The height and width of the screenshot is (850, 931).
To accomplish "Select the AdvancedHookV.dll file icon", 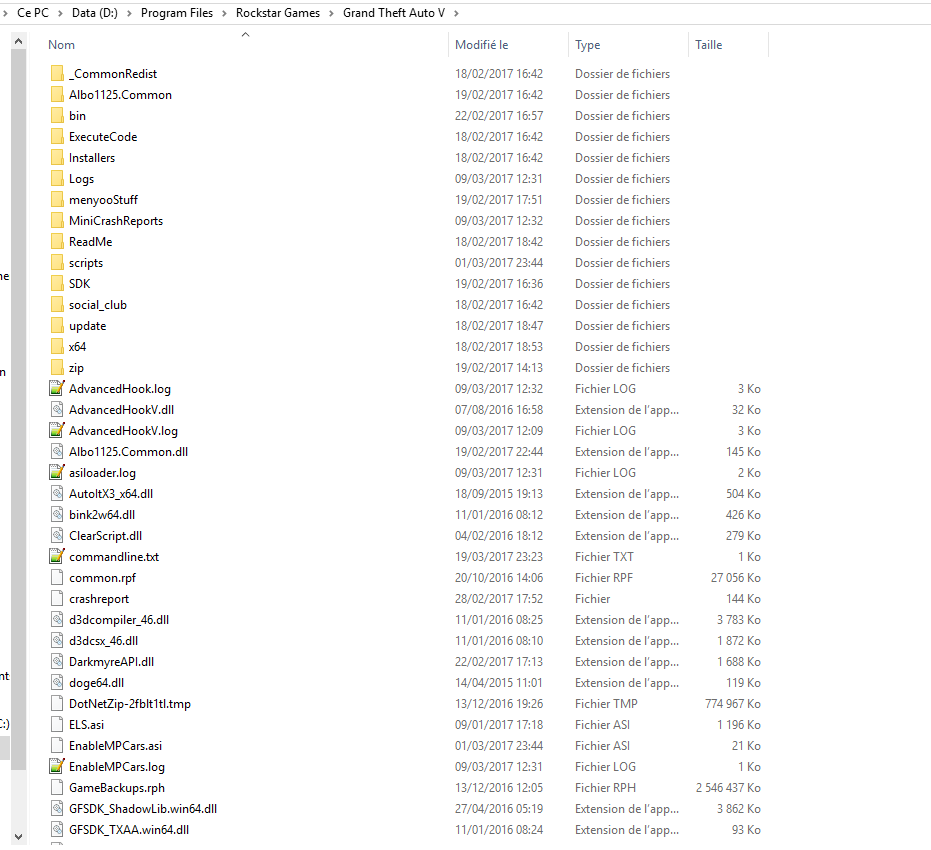I will point(57,410).
